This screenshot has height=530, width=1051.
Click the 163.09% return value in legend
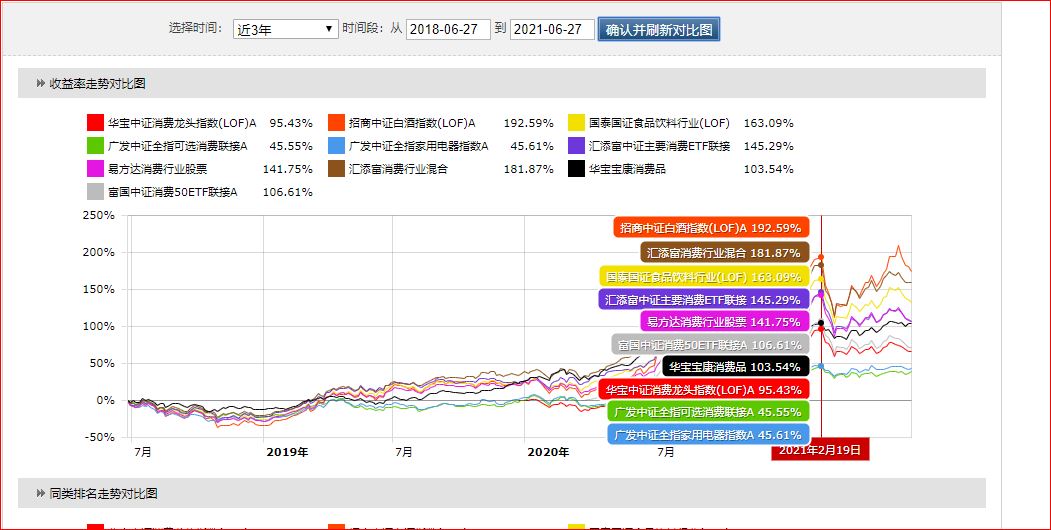(x=769, y=123)
